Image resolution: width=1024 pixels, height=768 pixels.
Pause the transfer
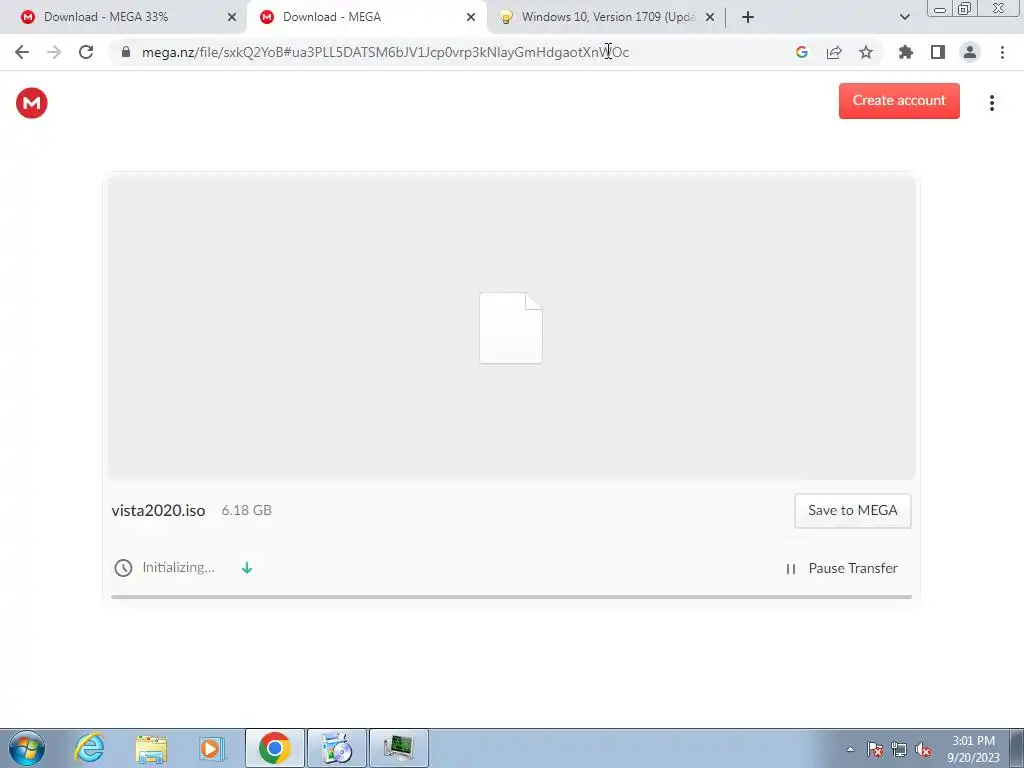(841, 568)
